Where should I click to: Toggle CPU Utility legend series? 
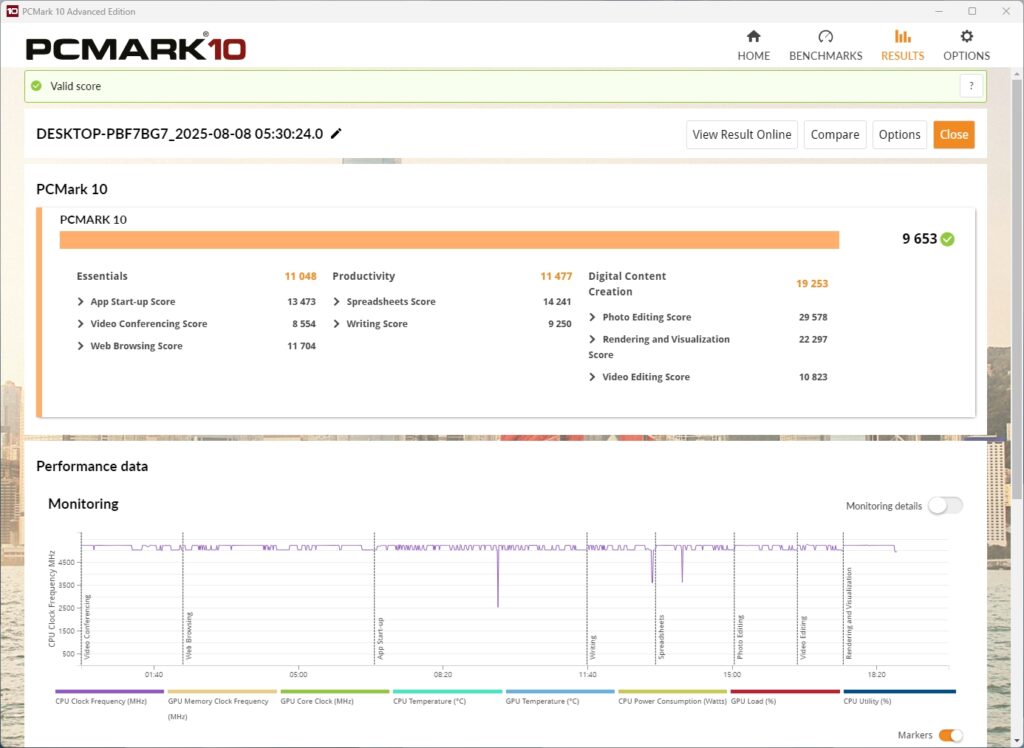(x=899, y=697)
